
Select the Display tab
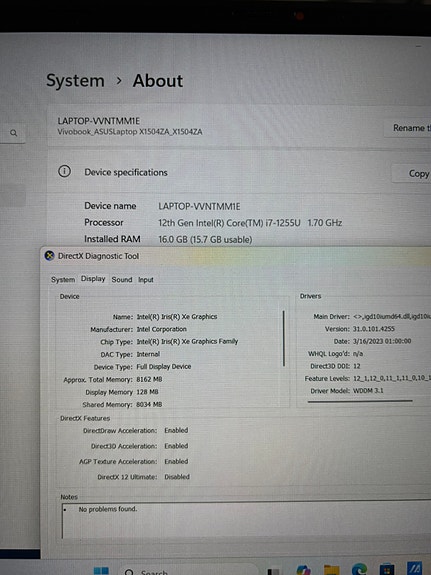point(93,279)
